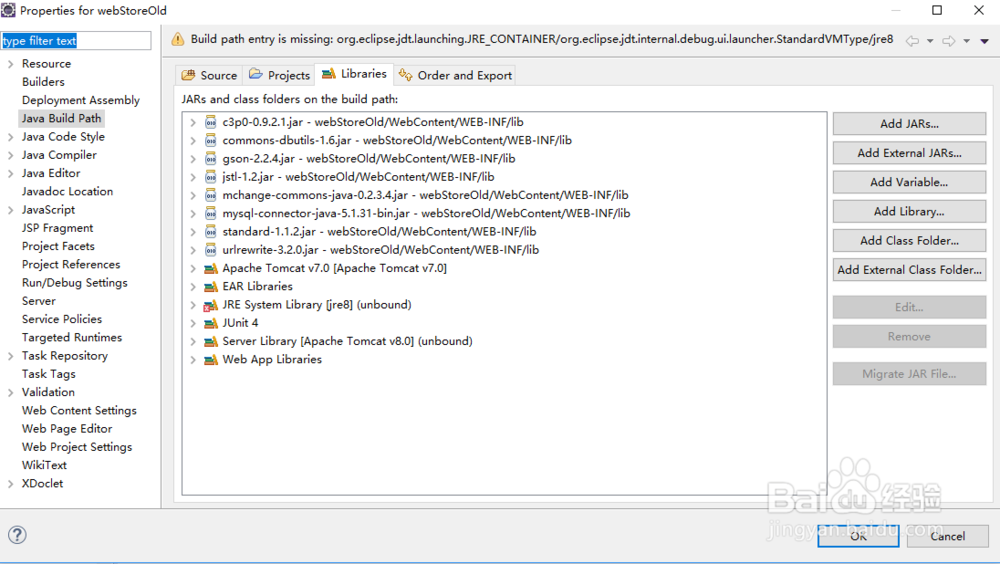This screenshot has width=1000, height=564.
Task: Open the dialog view menu triangle
Action: pos(985,41)
